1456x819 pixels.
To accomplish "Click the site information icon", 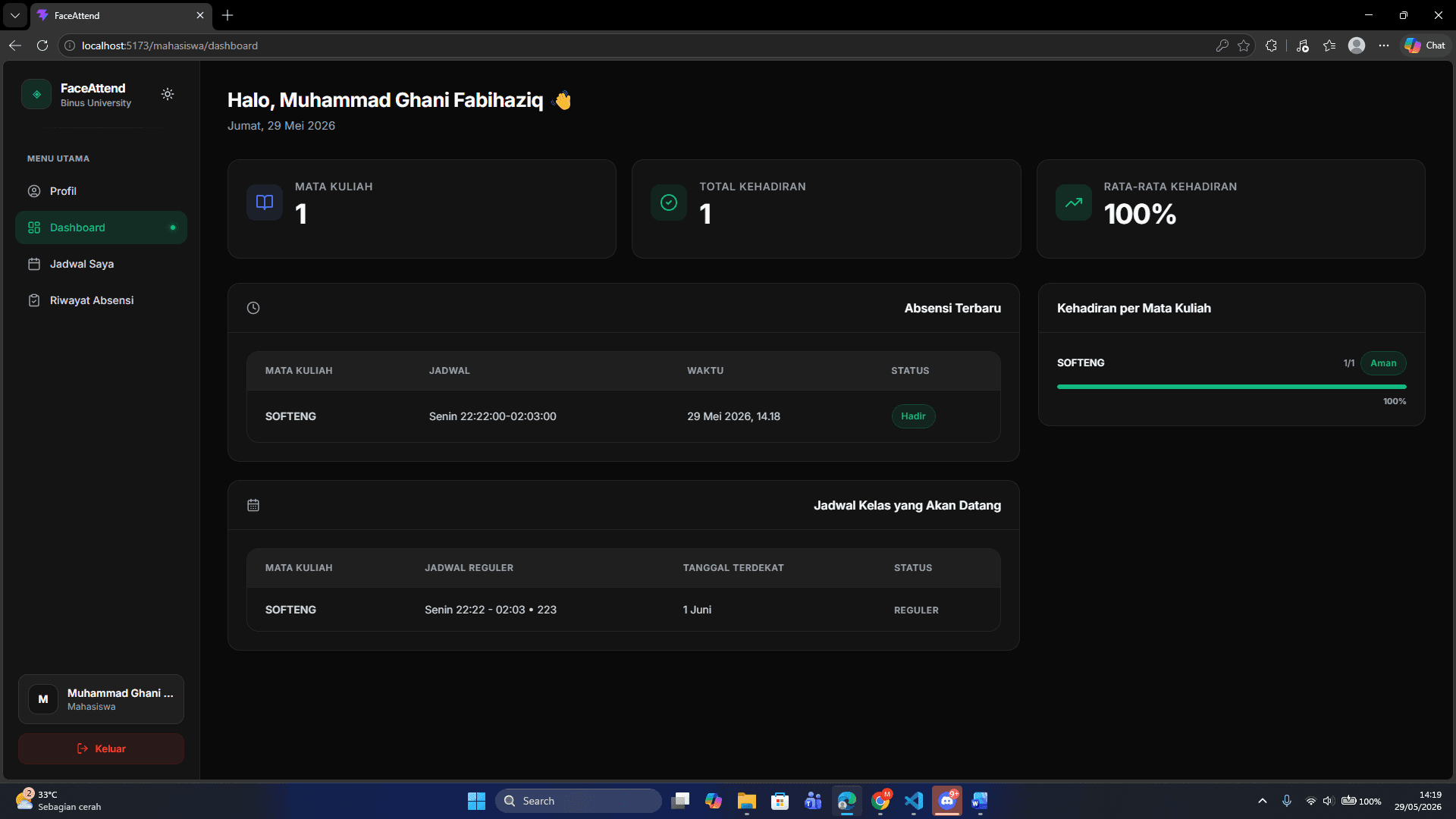I will 70,45.
